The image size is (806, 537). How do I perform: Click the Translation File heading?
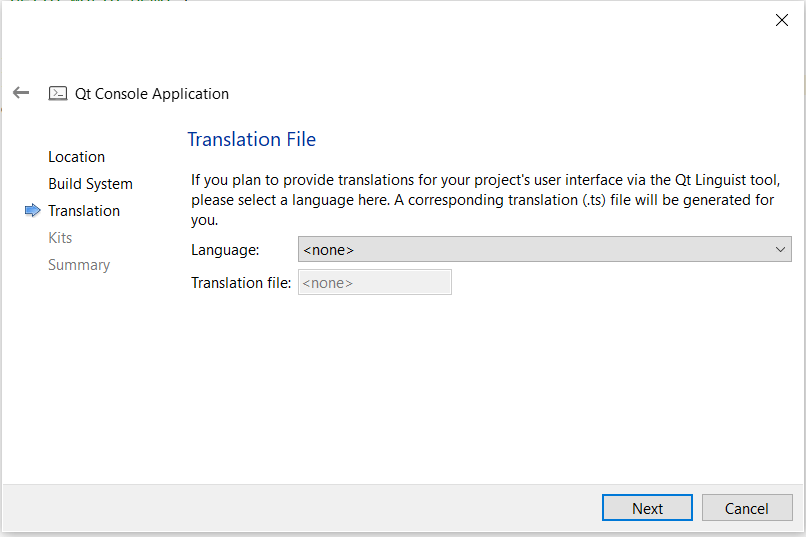pyautogui.click(x=251, y=139)
